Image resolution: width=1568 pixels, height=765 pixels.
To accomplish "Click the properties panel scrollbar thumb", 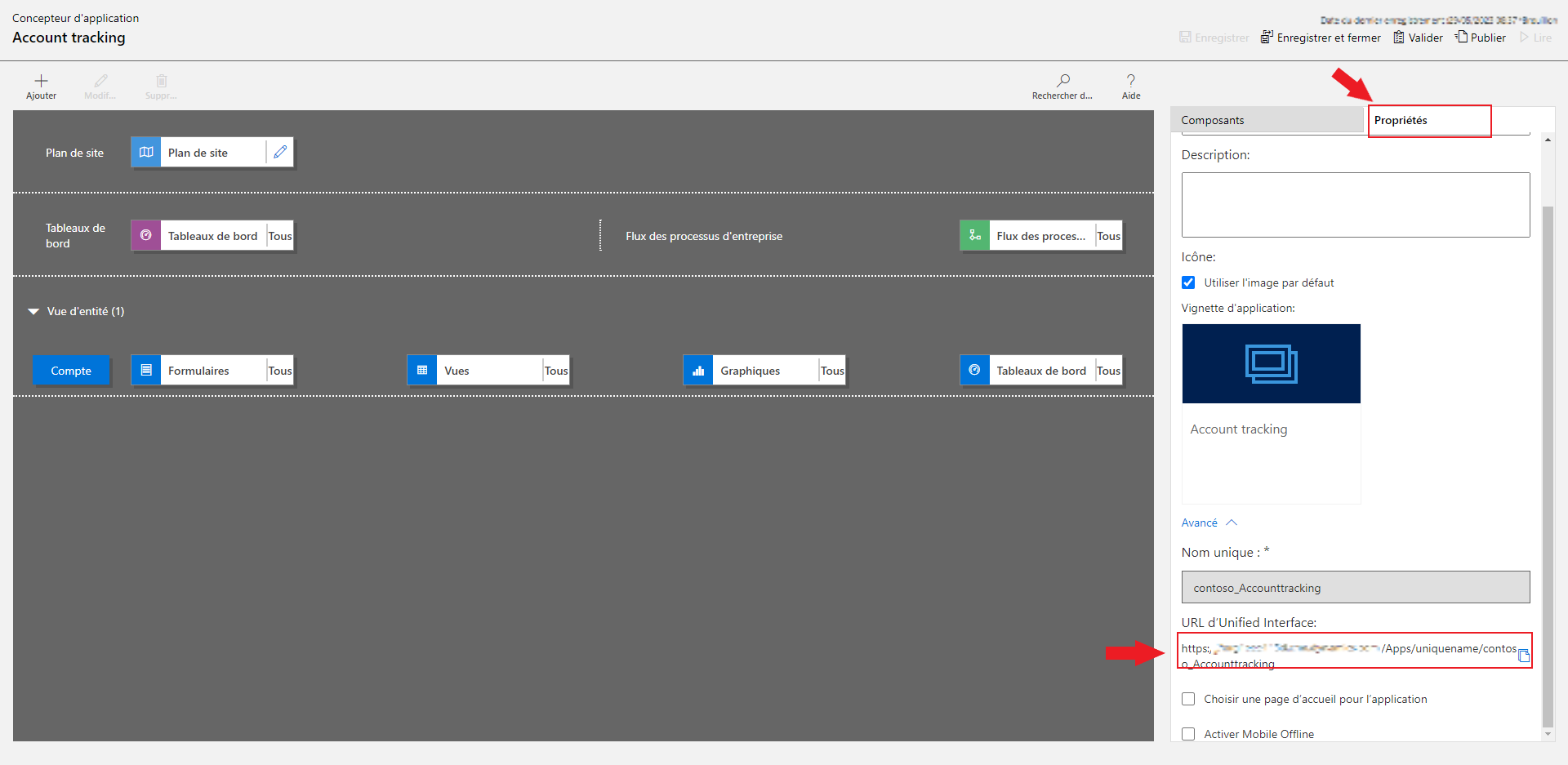I will (x=1548, y=465).
